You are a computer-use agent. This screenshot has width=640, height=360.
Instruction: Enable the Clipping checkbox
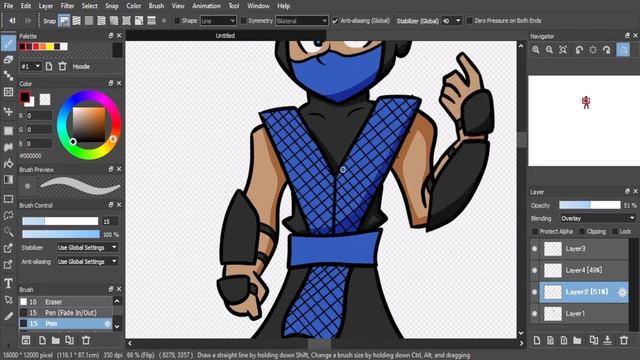click(582, 231)
